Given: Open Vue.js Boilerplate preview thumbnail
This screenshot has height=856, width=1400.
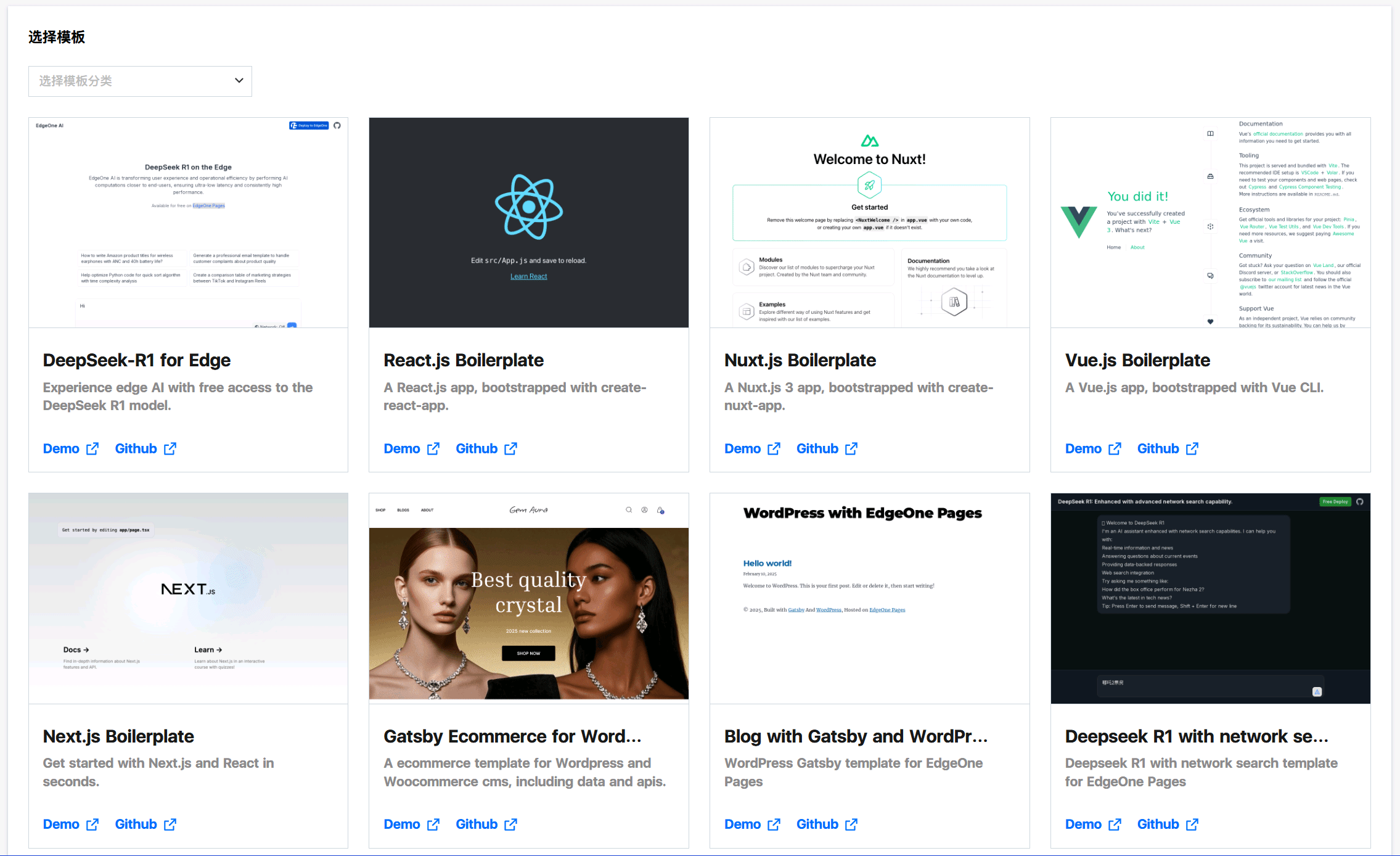Looking at the screenshot, I should point(1211,223).
